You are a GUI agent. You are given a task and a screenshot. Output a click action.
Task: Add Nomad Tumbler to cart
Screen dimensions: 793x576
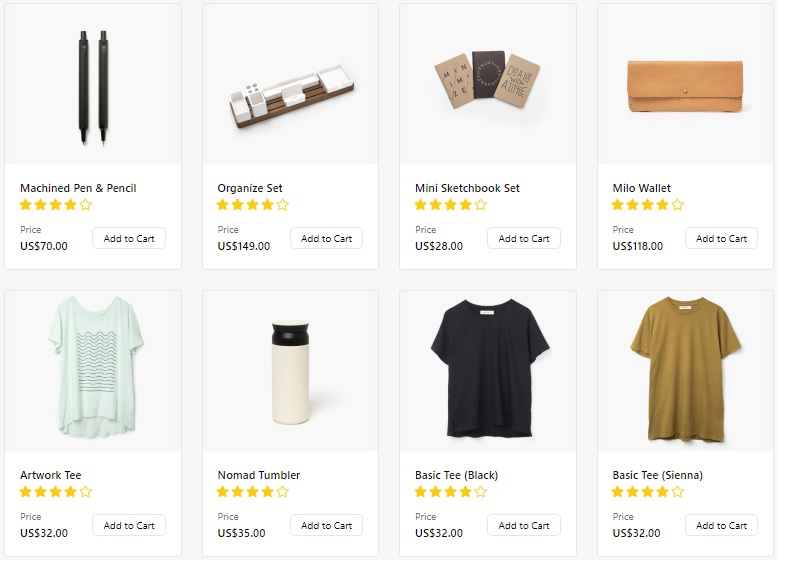326,525
